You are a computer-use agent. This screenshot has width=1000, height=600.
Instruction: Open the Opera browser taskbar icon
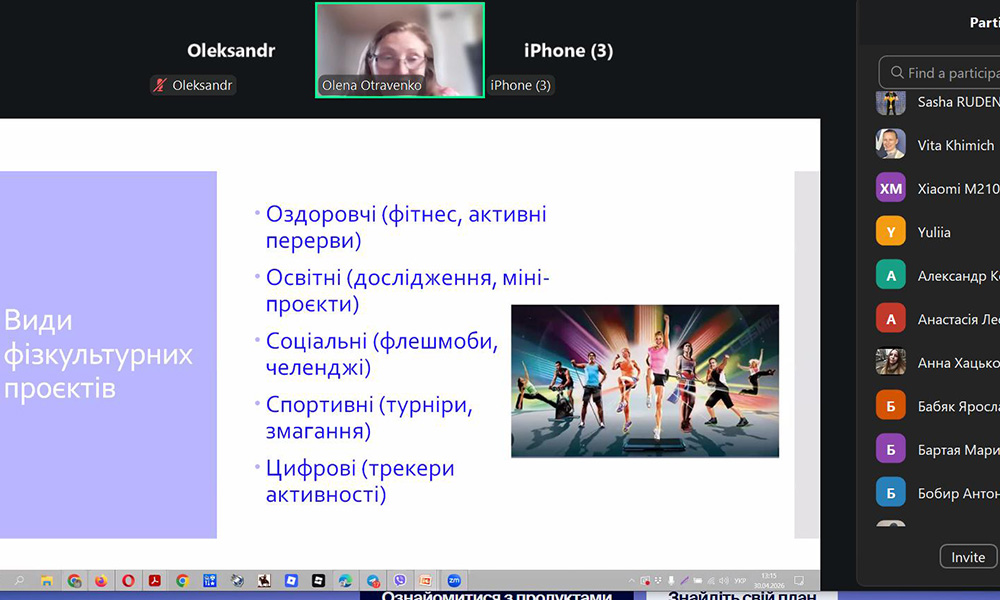(x=128, y=580)
